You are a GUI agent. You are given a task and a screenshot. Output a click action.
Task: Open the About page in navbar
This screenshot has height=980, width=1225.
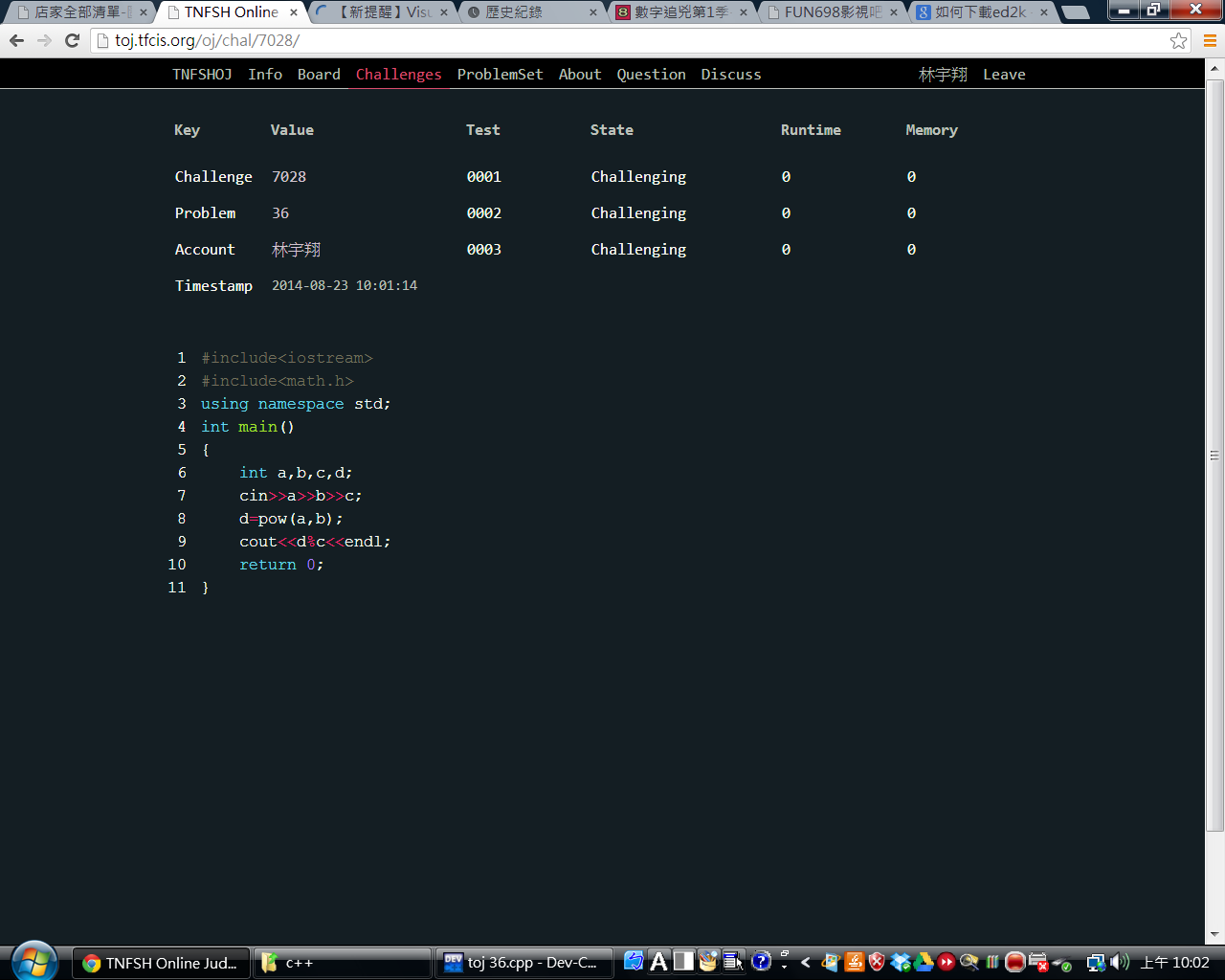[580, 75]
